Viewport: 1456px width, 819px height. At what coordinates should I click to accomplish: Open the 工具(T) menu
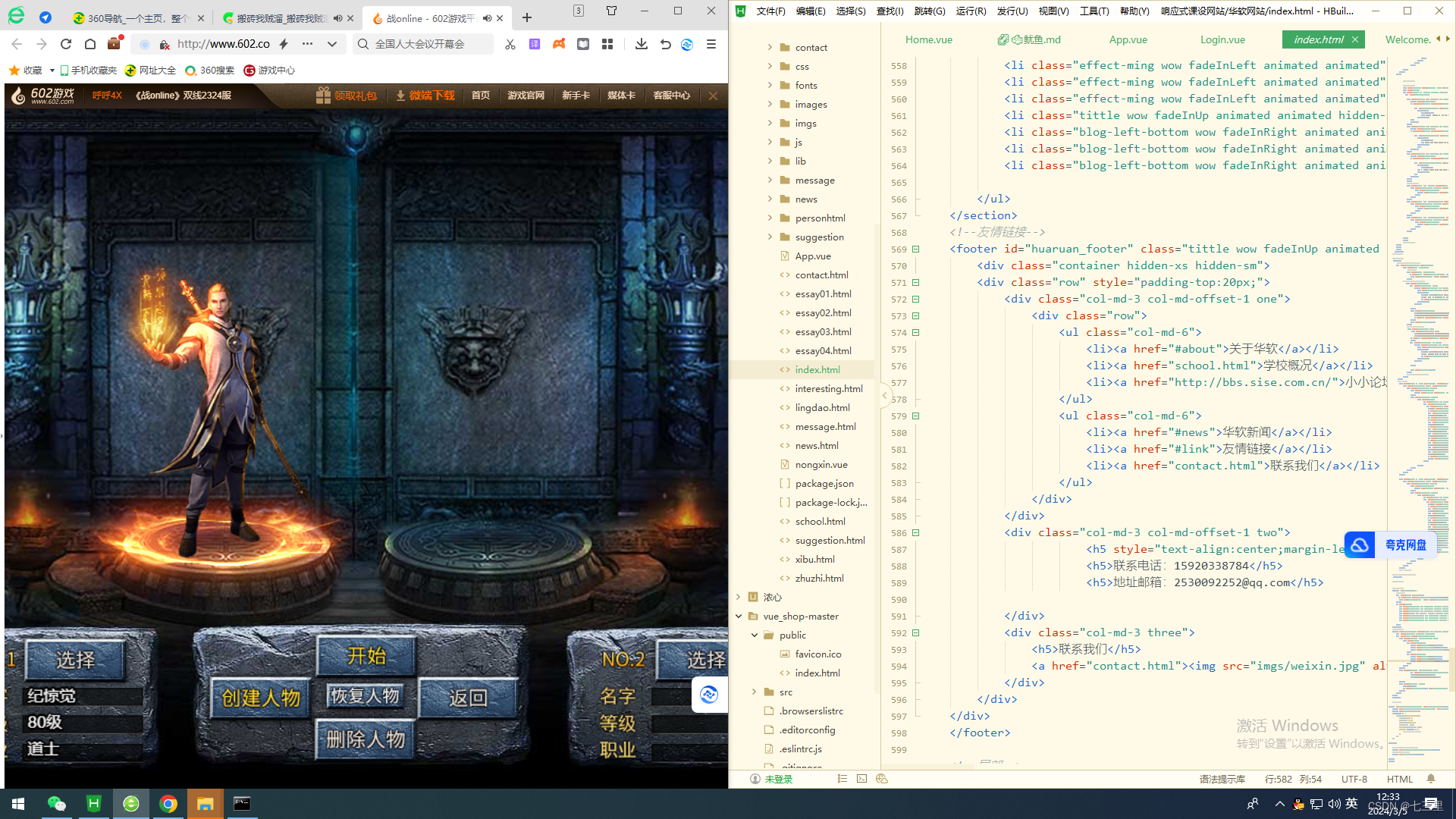tap(1094, 11)
